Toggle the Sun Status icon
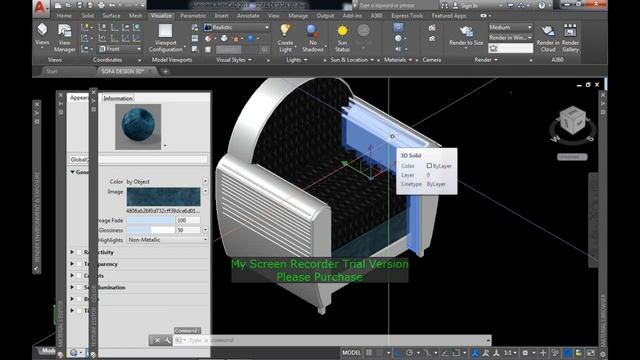Image resolution: width=640 pixels, height=360 pixels. click(x=342, y=31)
